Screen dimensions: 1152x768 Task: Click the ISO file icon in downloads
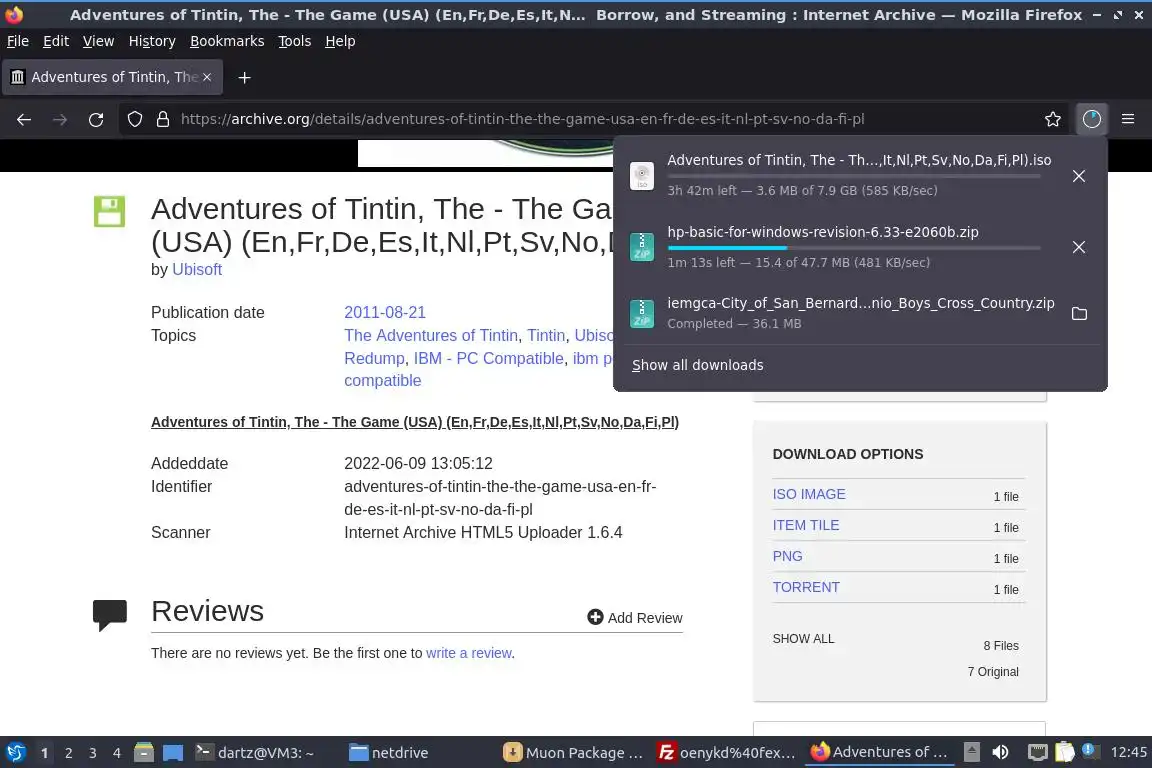pos(642,176)
